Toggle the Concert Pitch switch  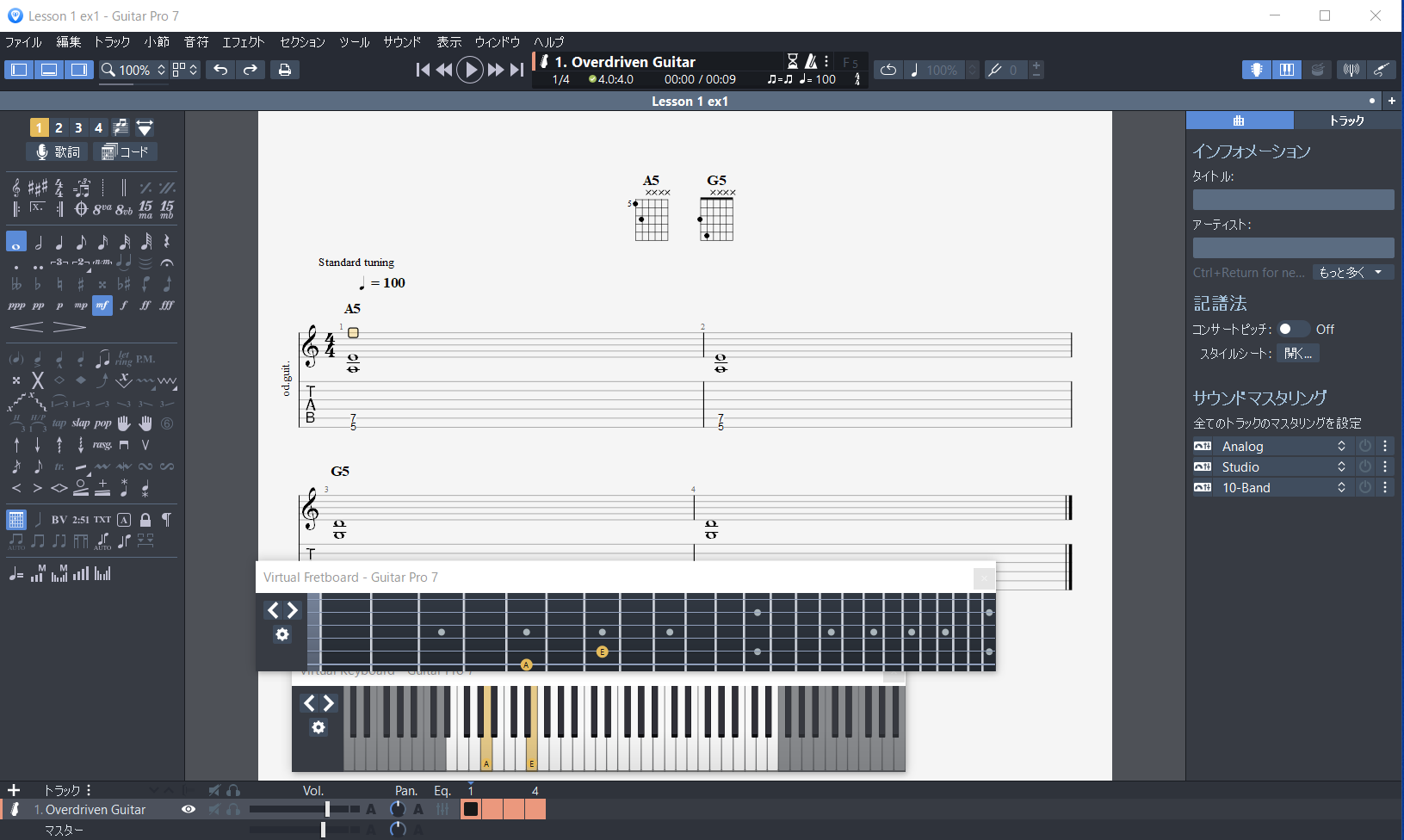[x=1291, y=329]
